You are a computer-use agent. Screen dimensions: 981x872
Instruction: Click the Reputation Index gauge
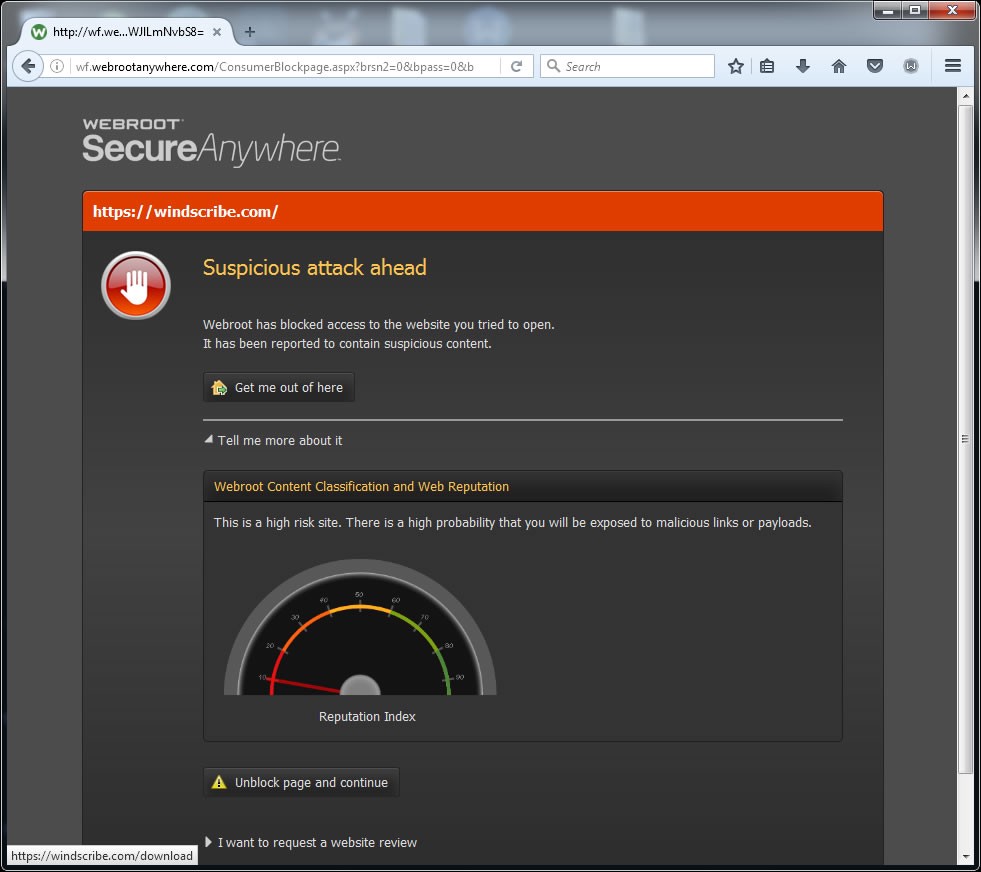click(360, 627)
